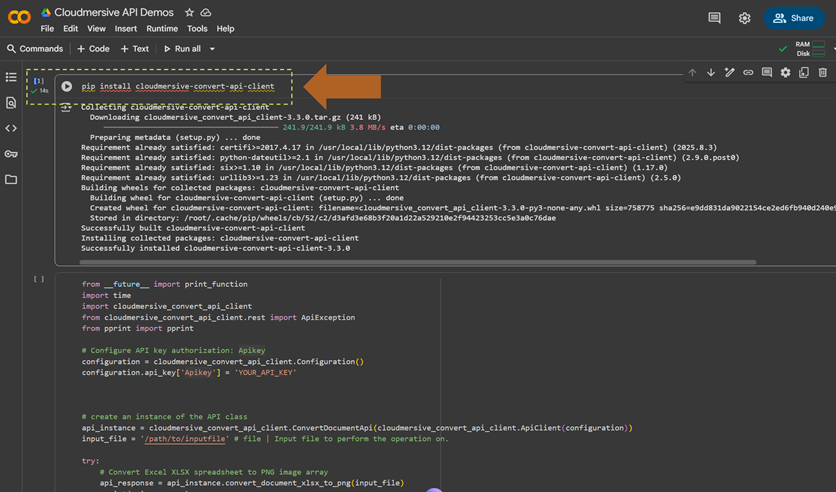Open the table of contents sidebar
The width and height of the screenshot is (836, 492).
click(x=11, y=77)
